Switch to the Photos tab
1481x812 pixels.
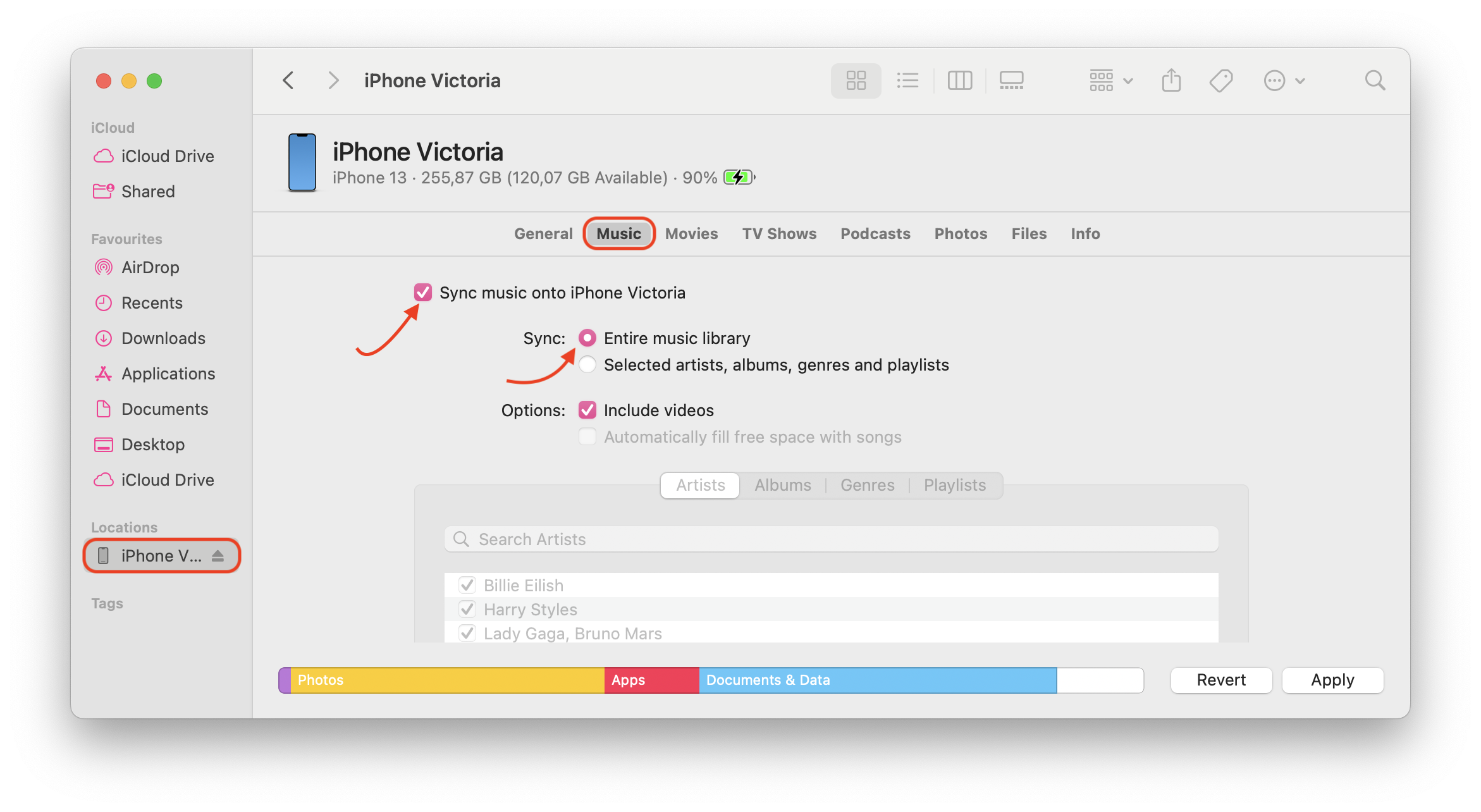click(961, 233)
